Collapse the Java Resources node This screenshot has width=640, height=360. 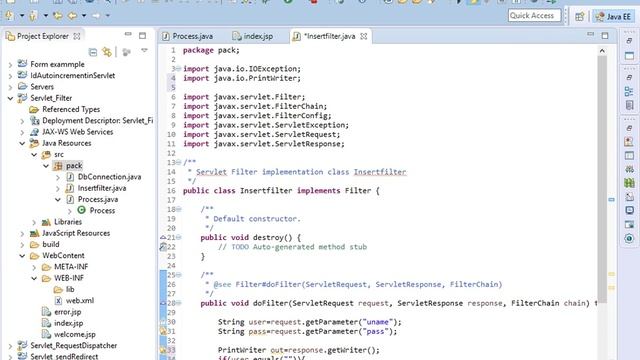coord(22,143)
